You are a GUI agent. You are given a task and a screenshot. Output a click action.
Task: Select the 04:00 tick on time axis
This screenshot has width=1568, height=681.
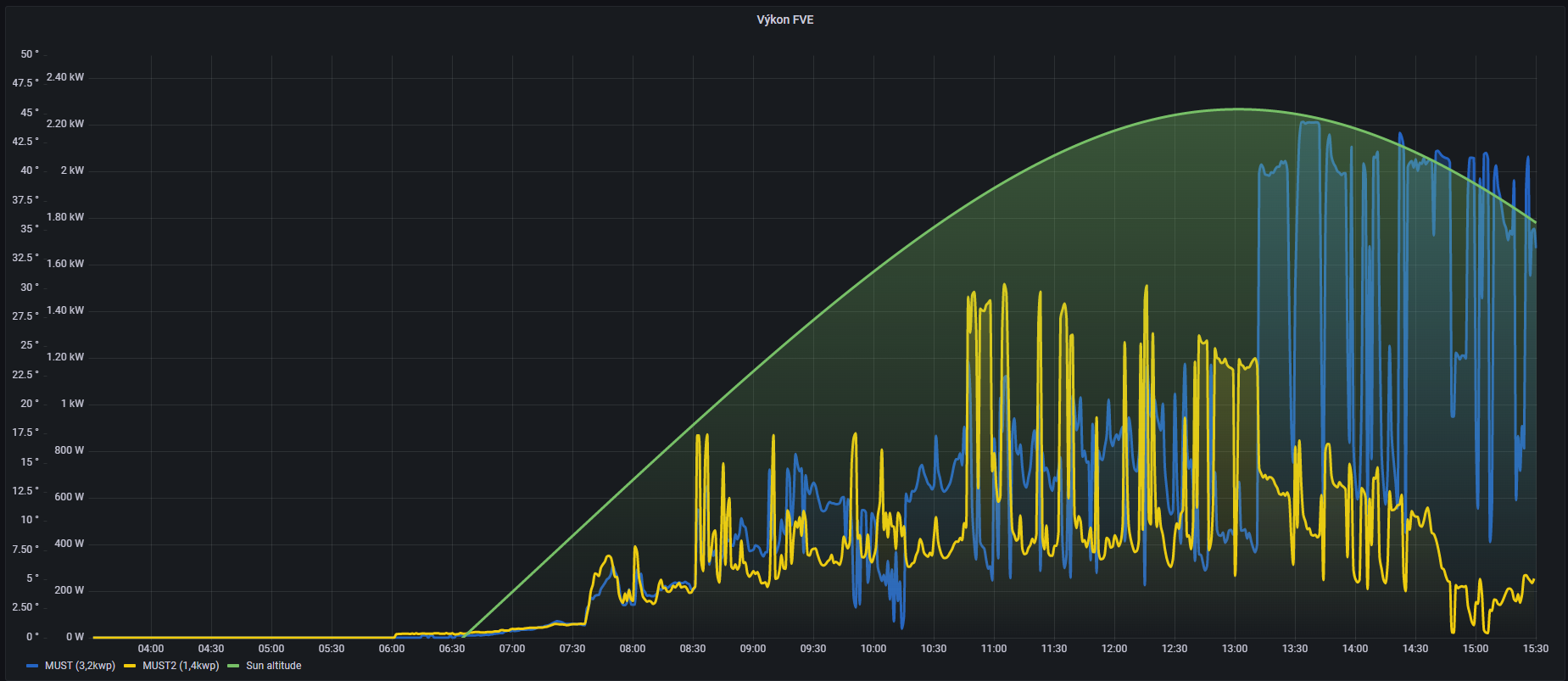point(151,649)
